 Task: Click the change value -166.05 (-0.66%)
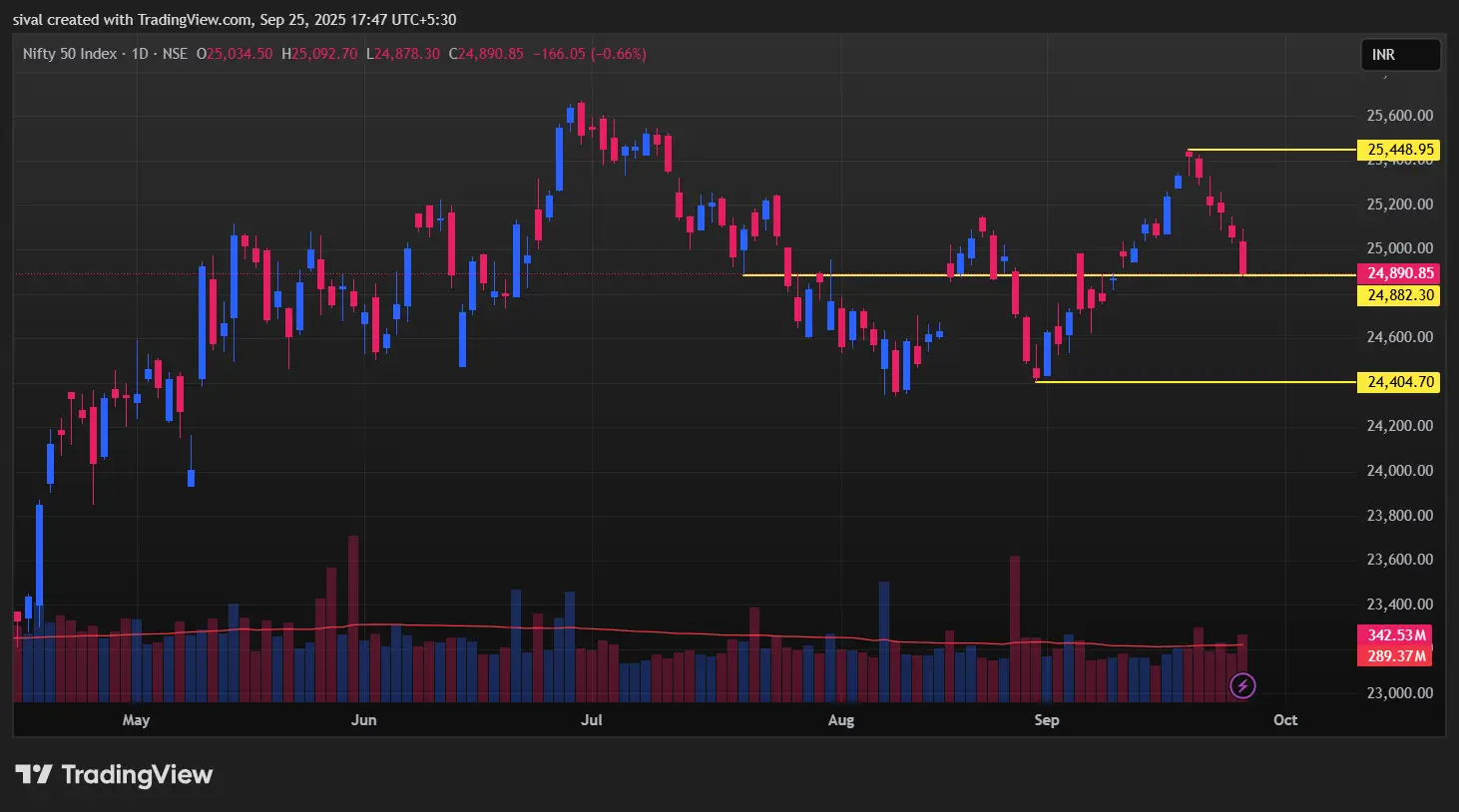[x=590, y=54]
